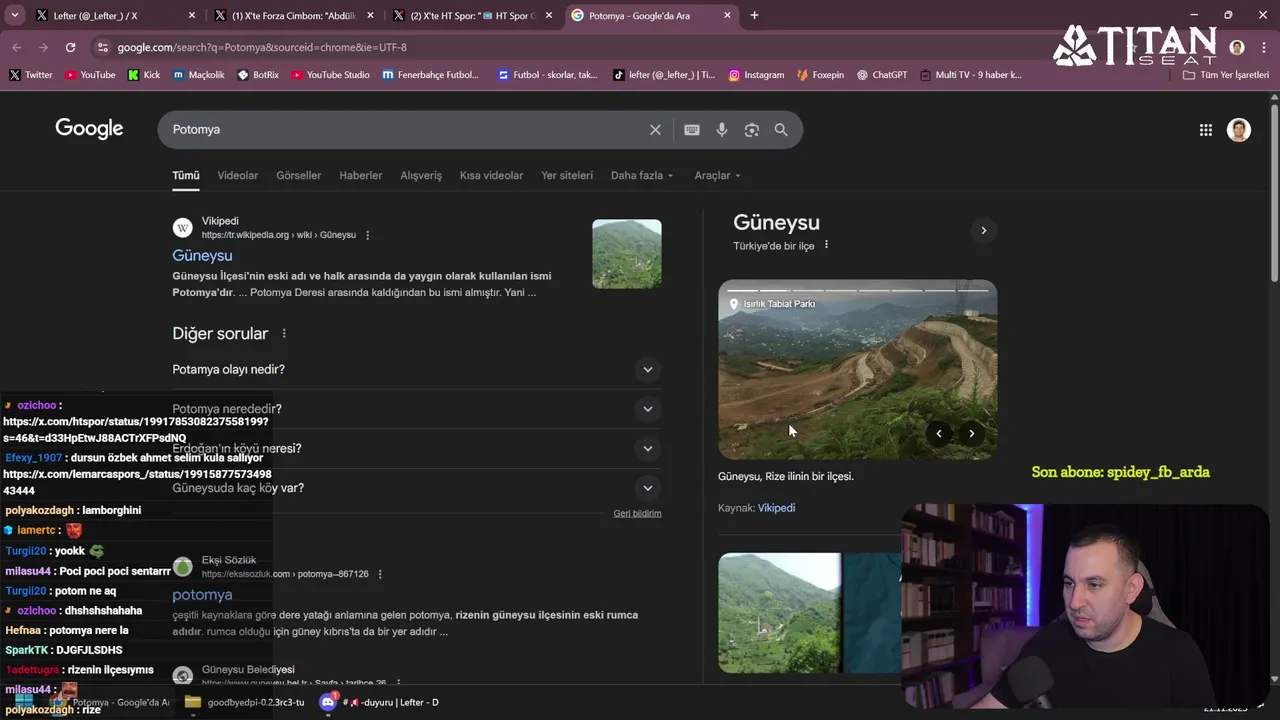Open the Foxepin bookmark

(x=820, y=75)
